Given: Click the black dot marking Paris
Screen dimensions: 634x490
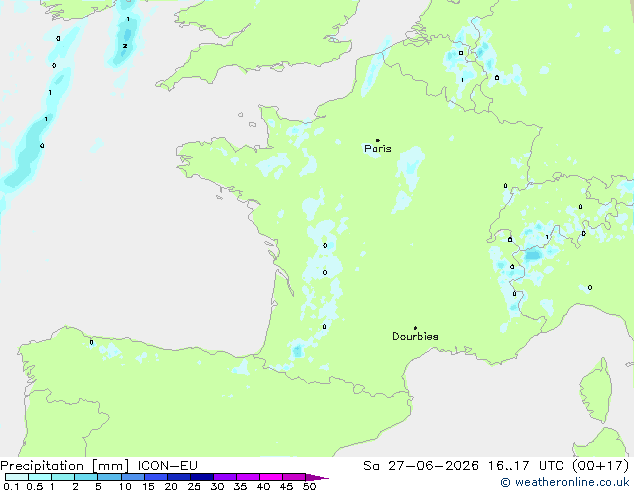Looking at the screenshot, I should 378,140.
